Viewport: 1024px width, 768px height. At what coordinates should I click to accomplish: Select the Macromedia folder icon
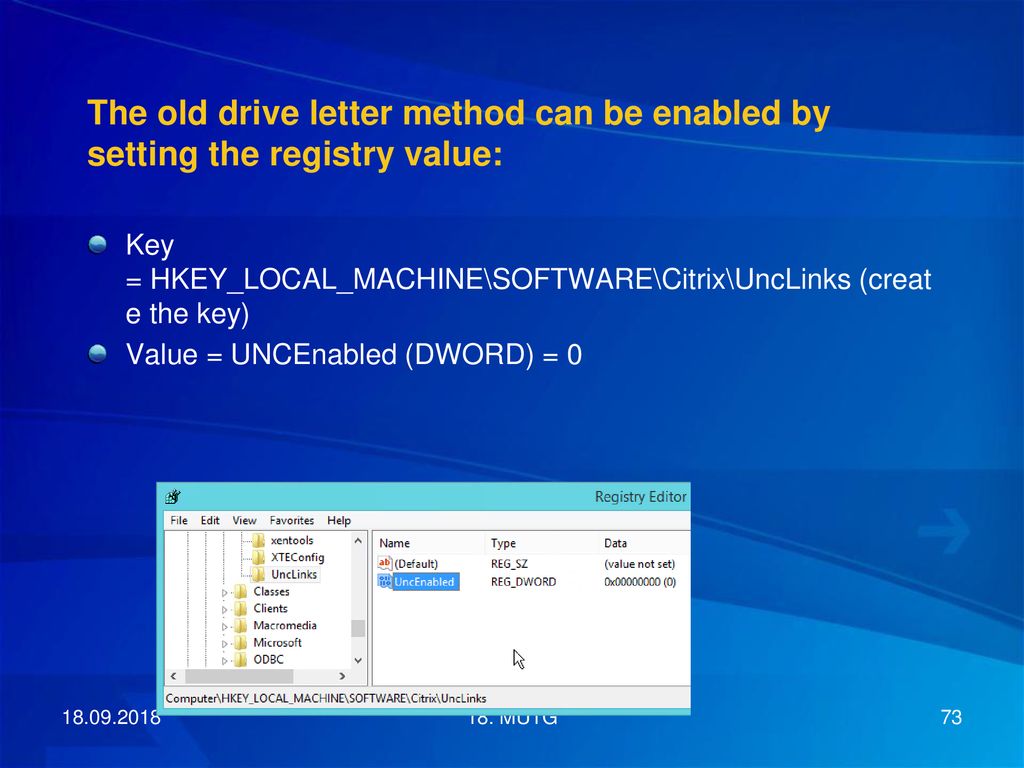tap(241, 625)
